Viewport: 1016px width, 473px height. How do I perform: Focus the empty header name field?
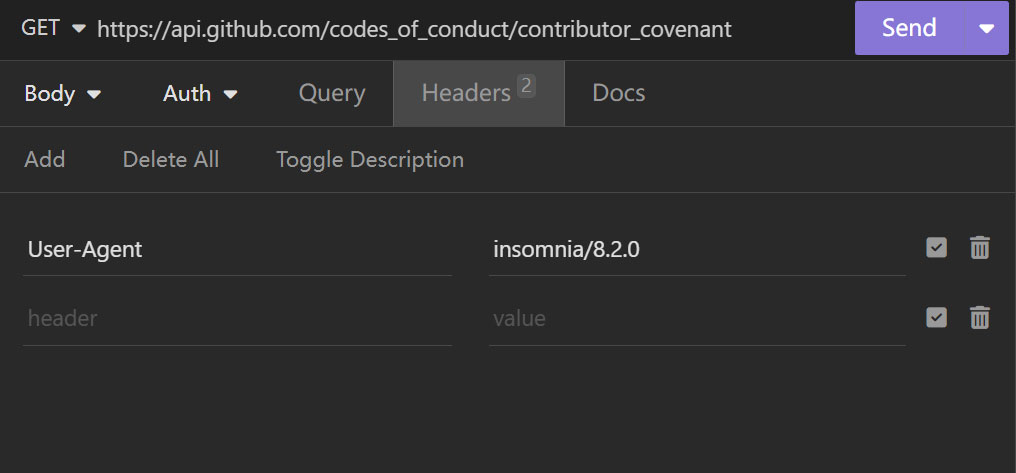[x=237, y=319]
